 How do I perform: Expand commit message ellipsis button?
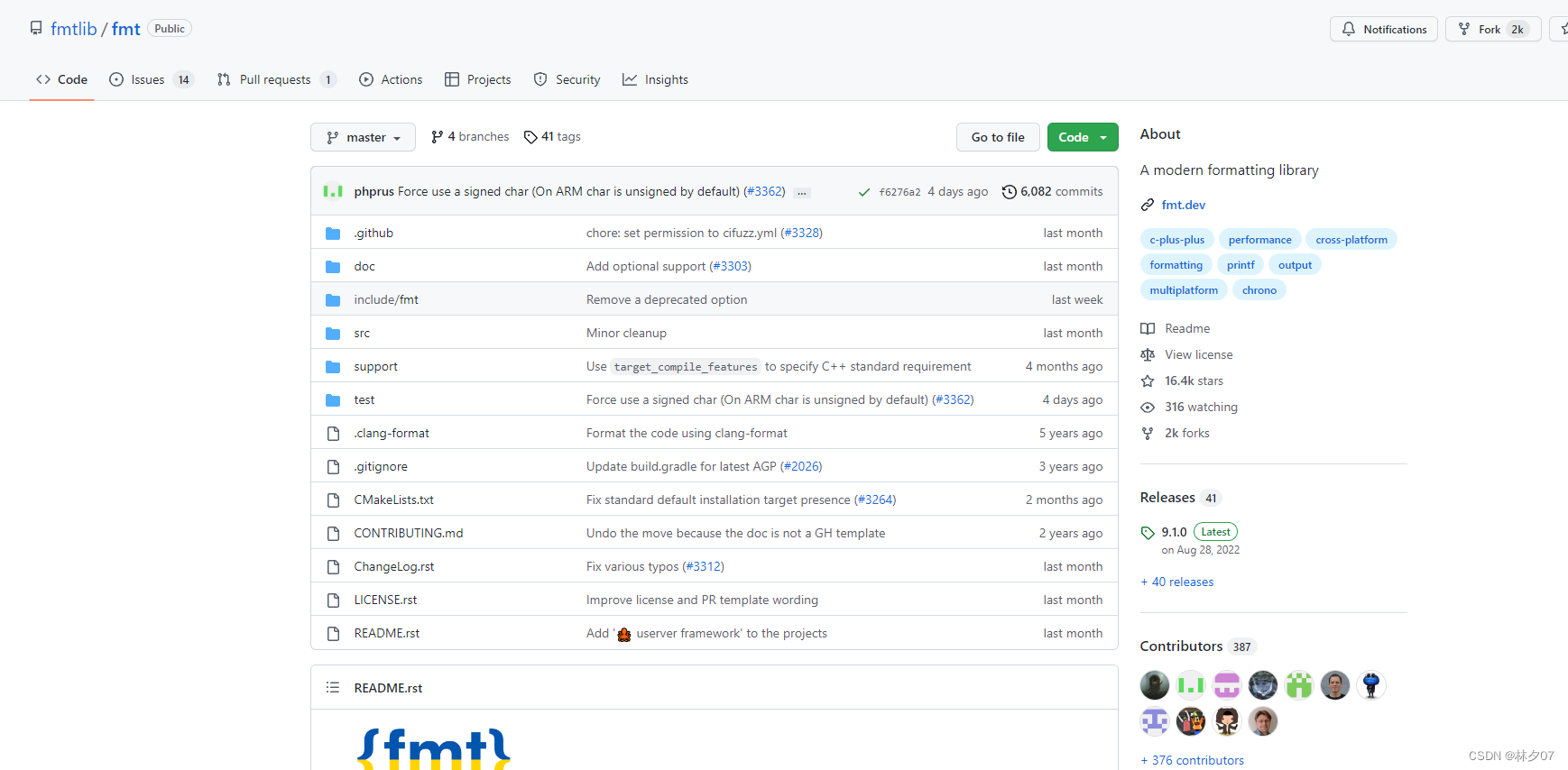click(x=802, y=192)
